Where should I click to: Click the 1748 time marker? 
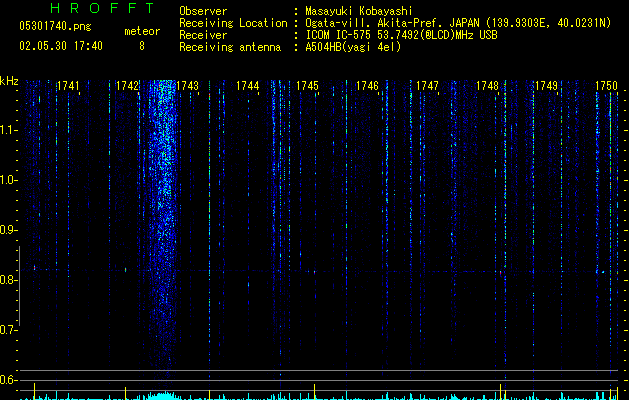coord(487,86)
